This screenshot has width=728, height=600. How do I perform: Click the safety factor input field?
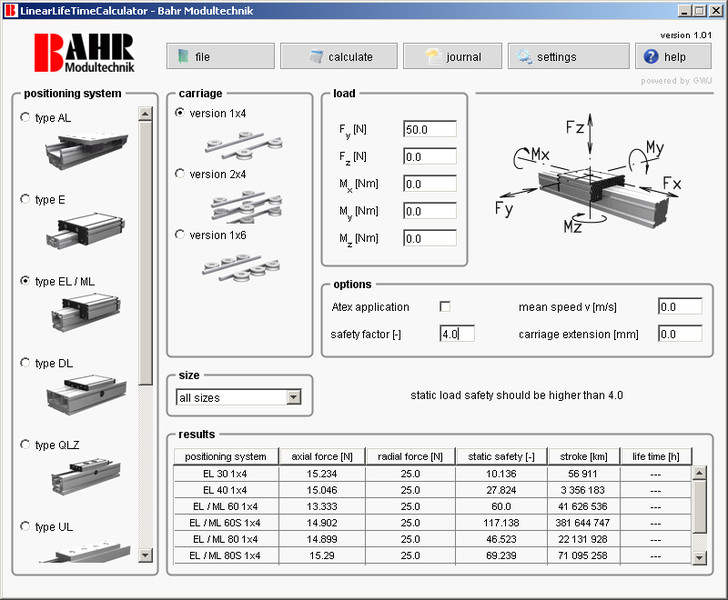[x=456, y=334]
